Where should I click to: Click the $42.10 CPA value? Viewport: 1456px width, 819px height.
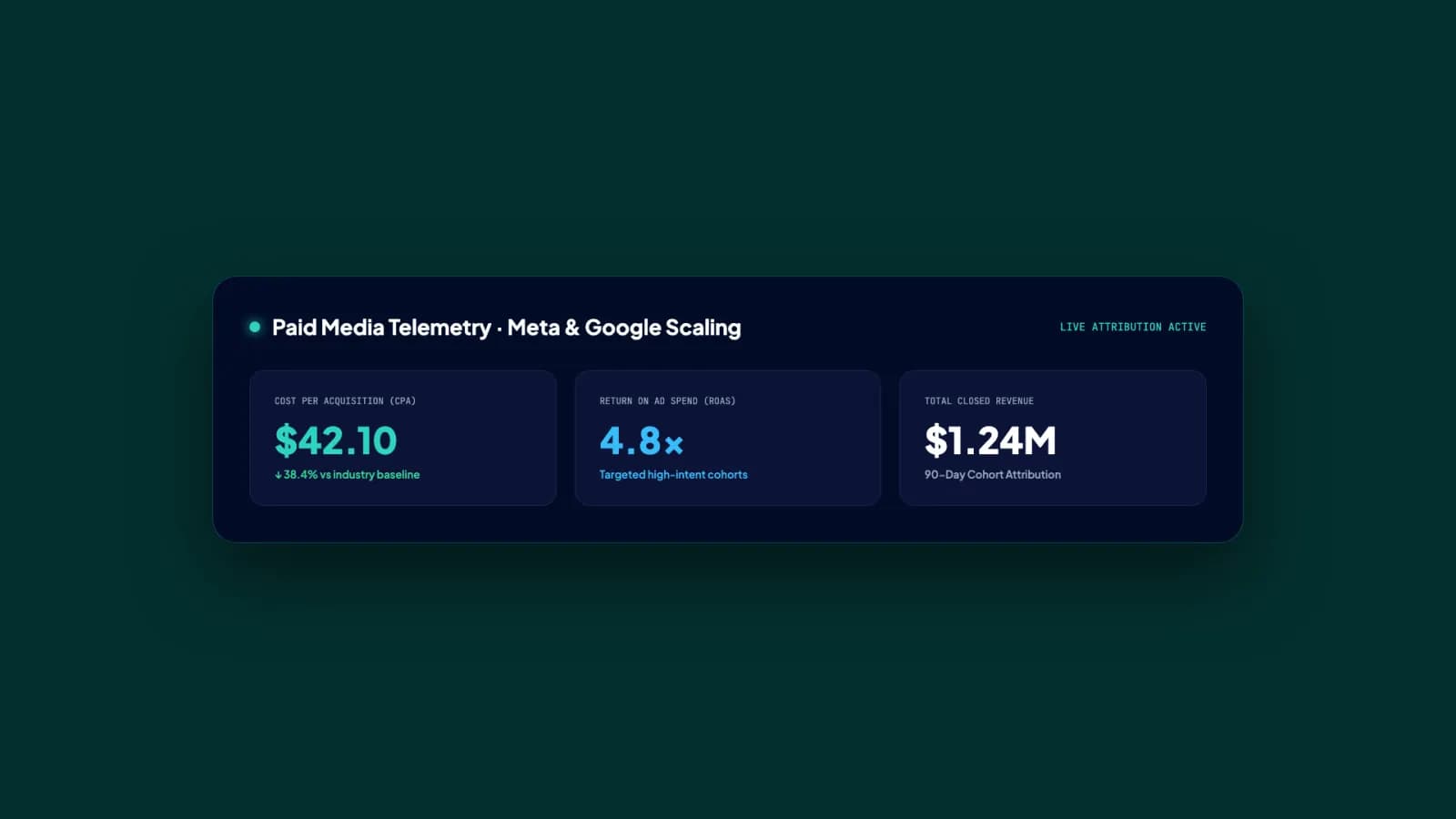pyautogui.click(x=336, y=440)
